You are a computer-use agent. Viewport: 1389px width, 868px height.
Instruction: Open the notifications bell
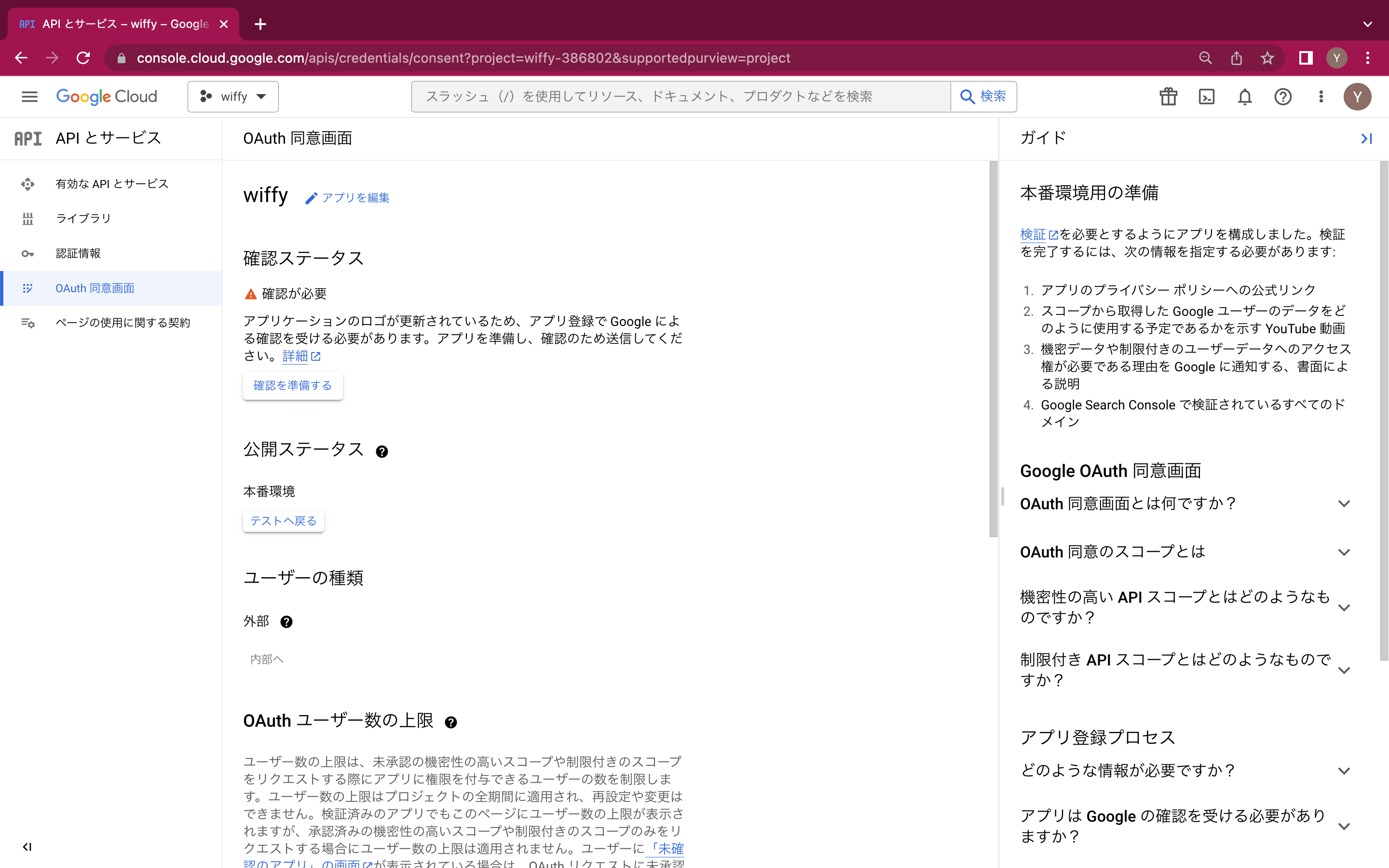[x=1244, y=96]
